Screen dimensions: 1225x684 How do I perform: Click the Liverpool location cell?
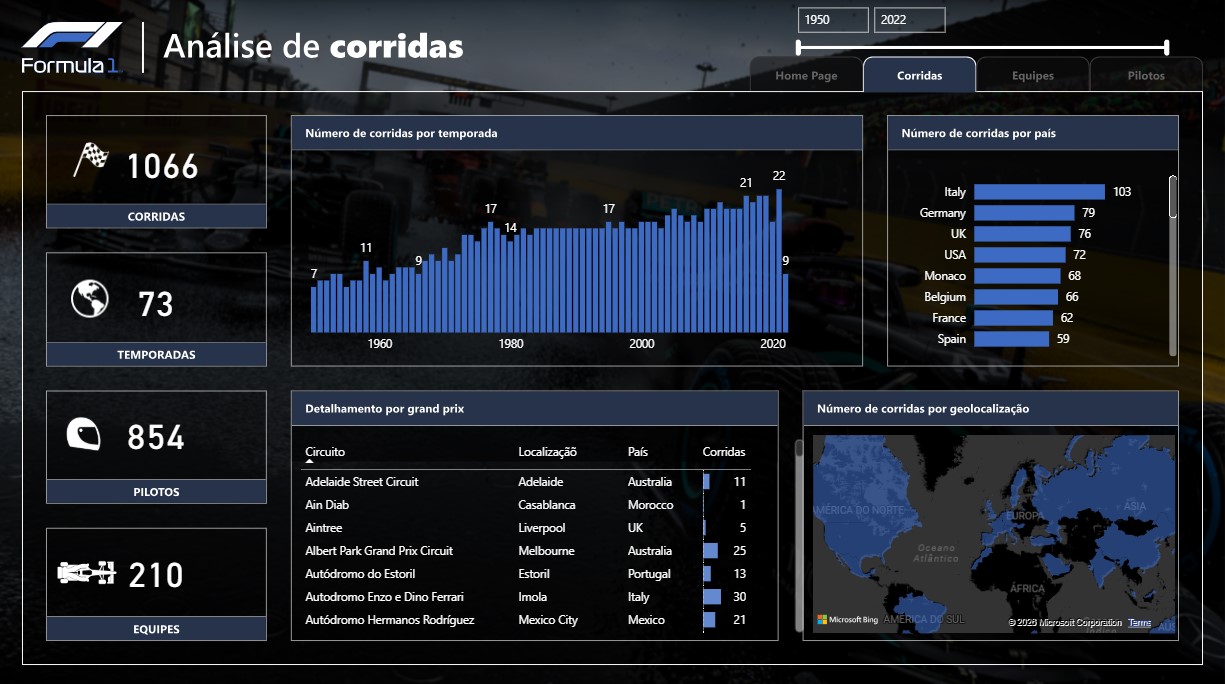click(x=542, y=528)
